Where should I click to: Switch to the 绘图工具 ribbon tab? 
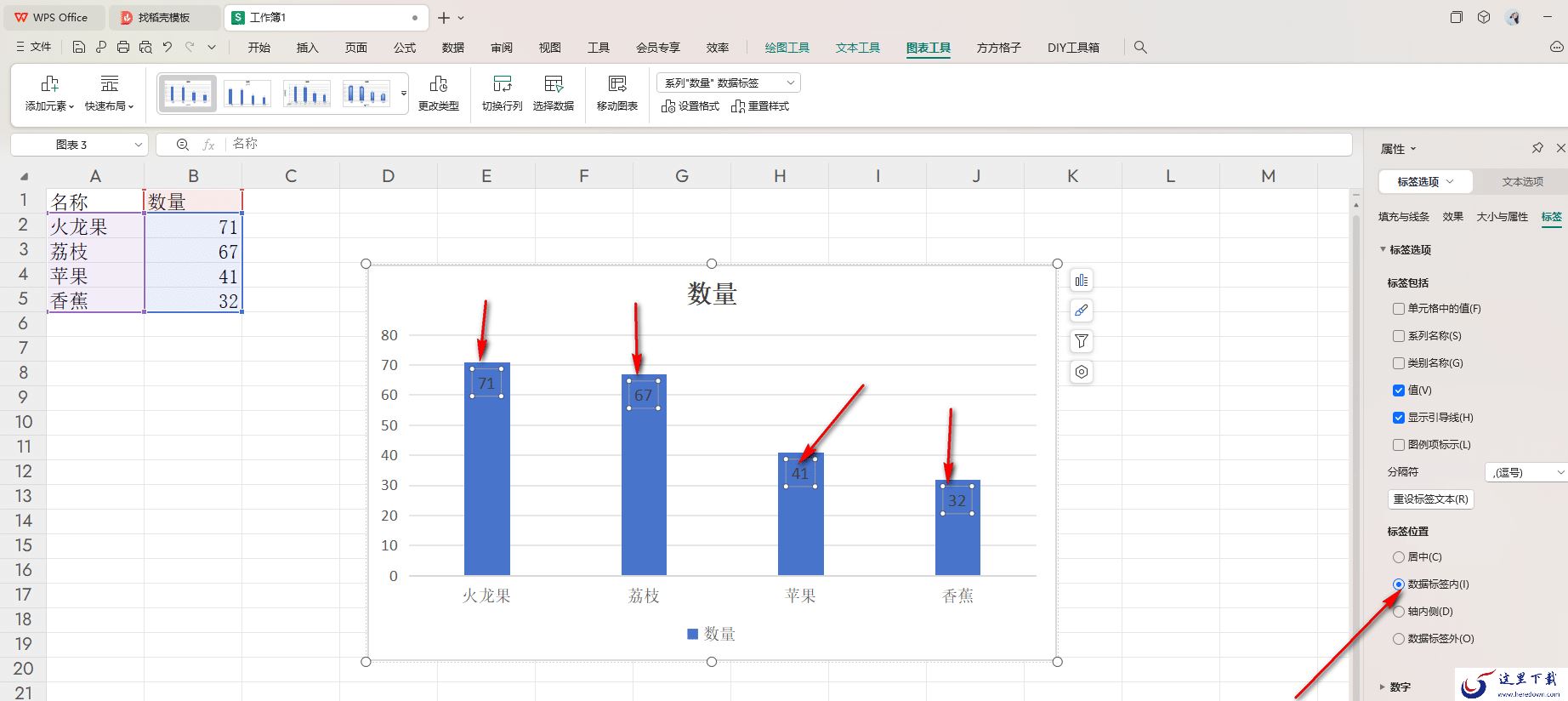[787, 48]
